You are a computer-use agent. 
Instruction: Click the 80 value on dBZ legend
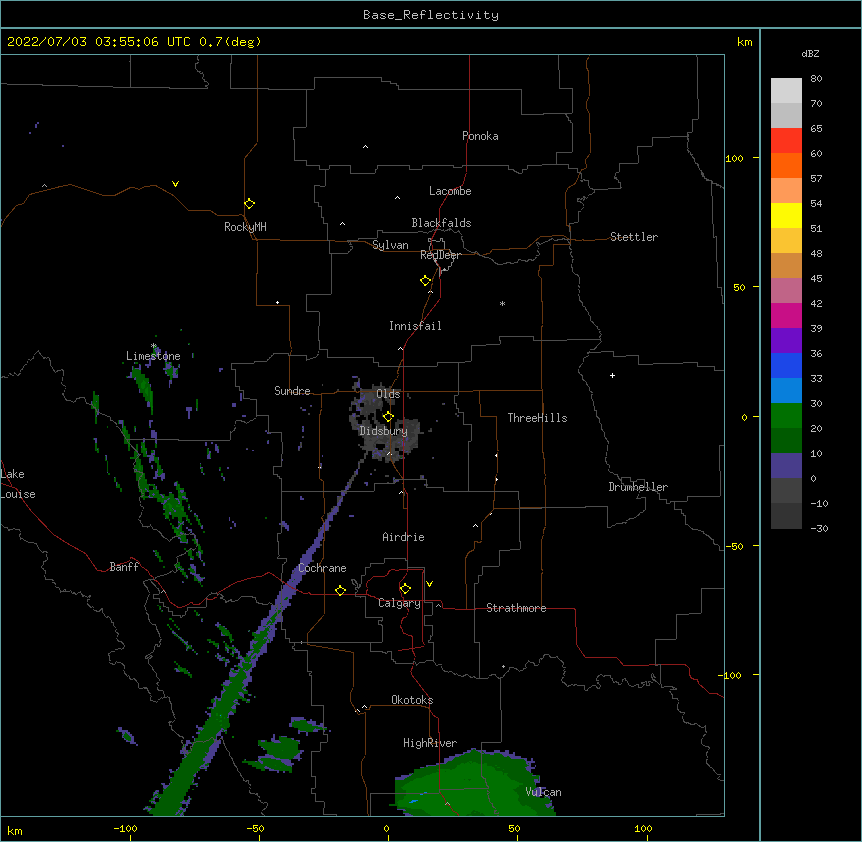coord(816,79)
